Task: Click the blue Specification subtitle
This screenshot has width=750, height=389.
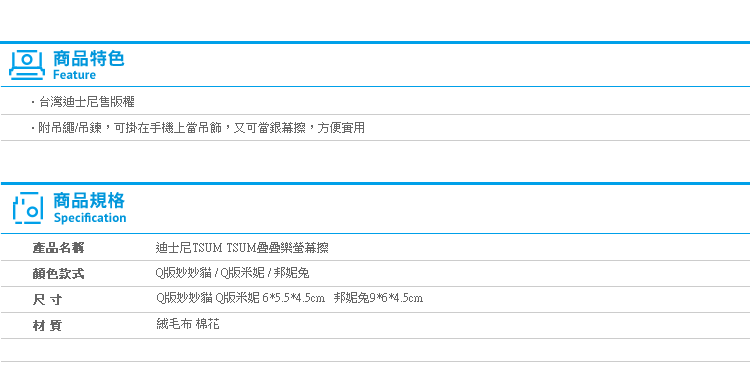Action: 90,218
